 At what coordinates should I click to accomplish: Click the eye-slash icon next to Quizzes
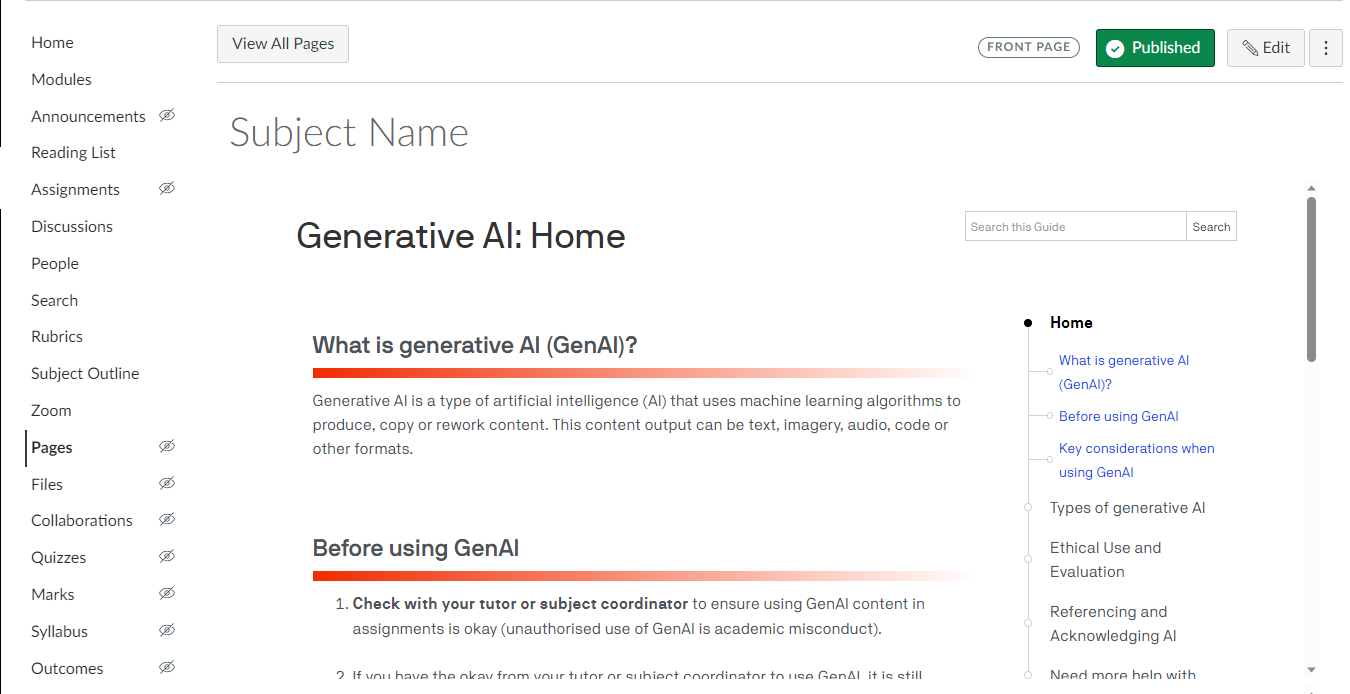[x=167, y=556]
